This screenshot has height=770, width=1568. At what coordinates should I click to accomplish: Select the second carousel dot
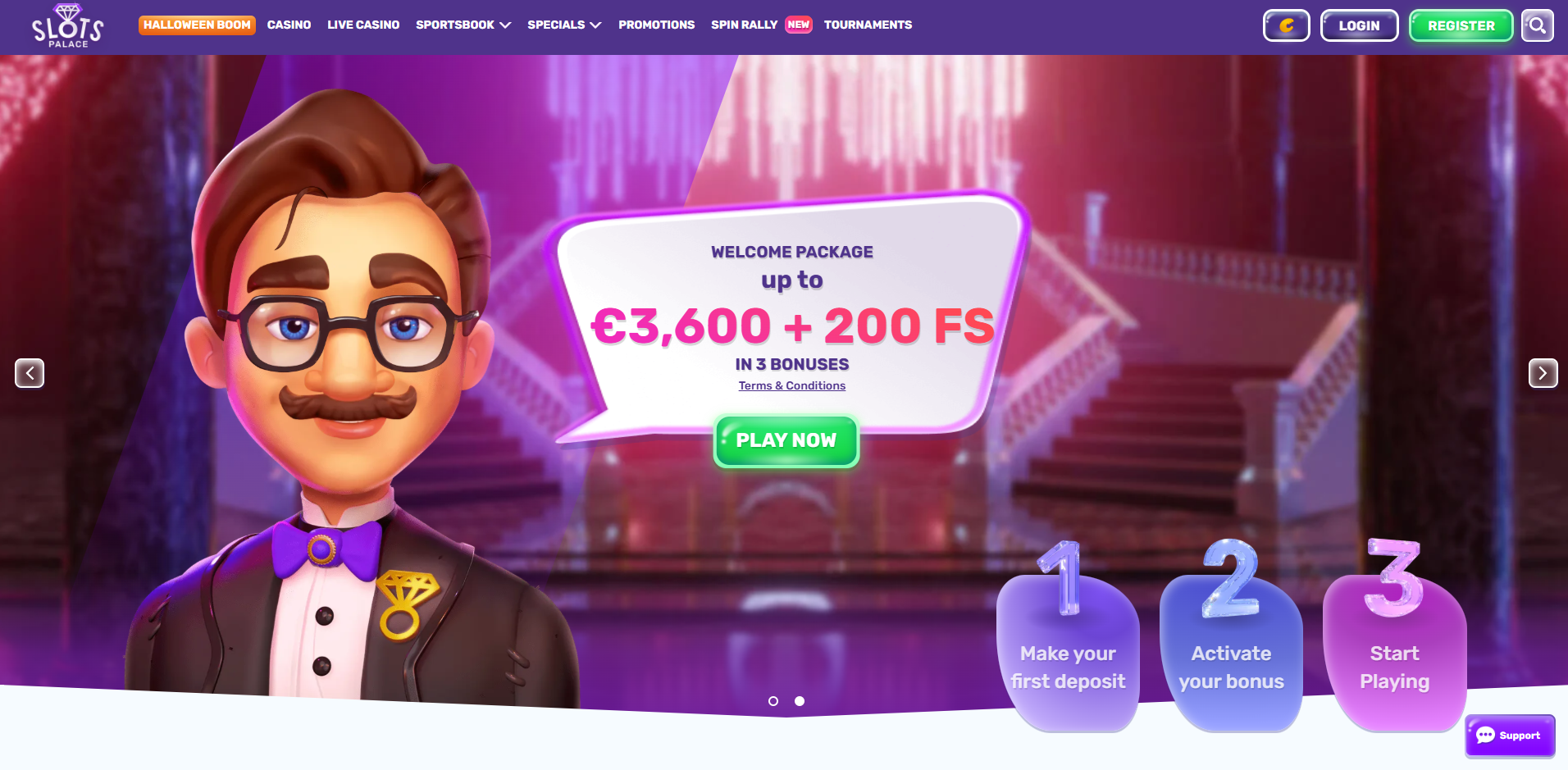[x=800, y=701]
